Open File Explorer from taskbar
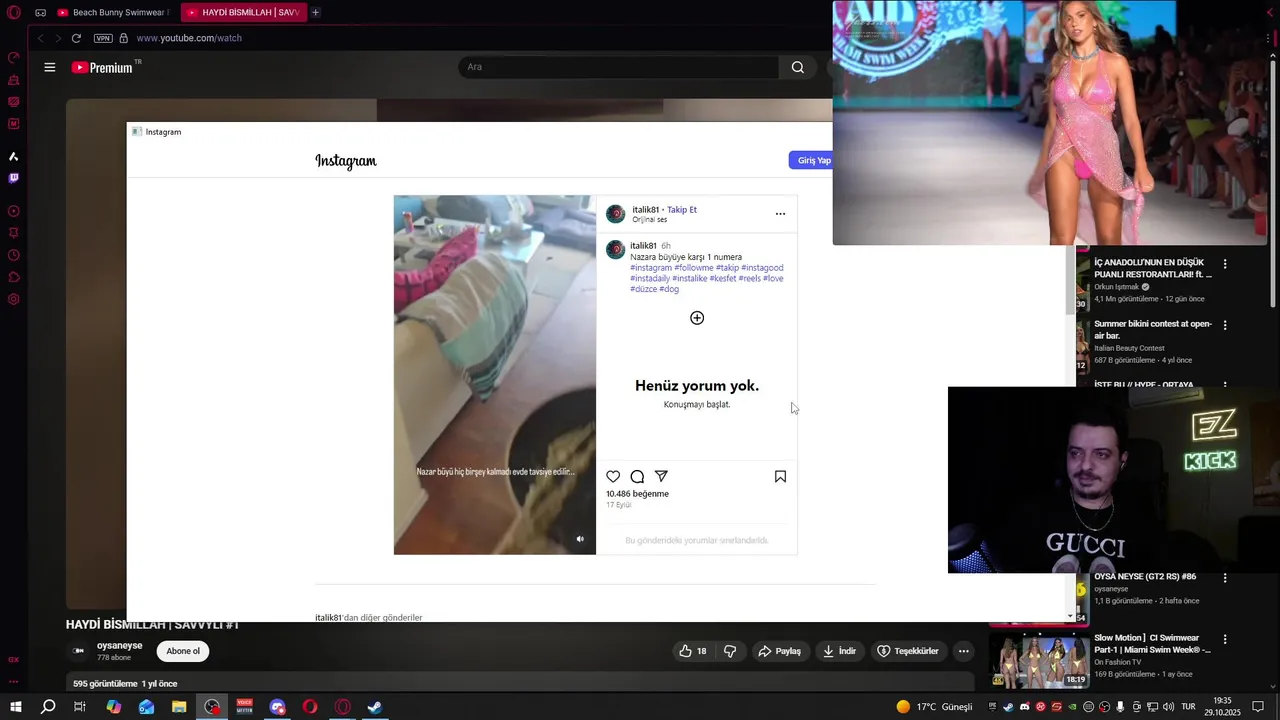Viewport: 1280px width, 720px height. [179, 707]
